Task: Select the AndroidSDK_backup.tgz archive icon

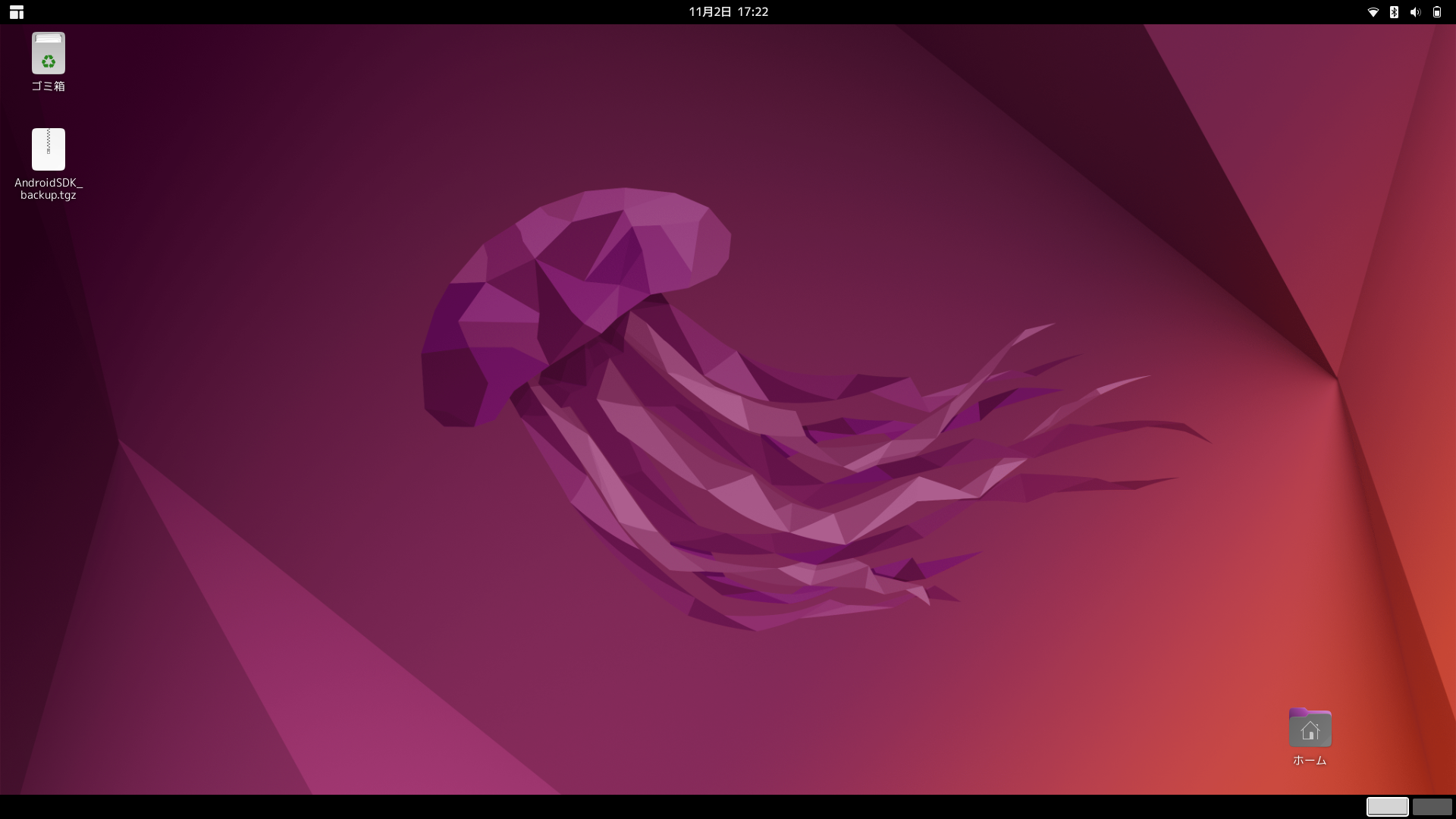Action: [x=48, y=149]
